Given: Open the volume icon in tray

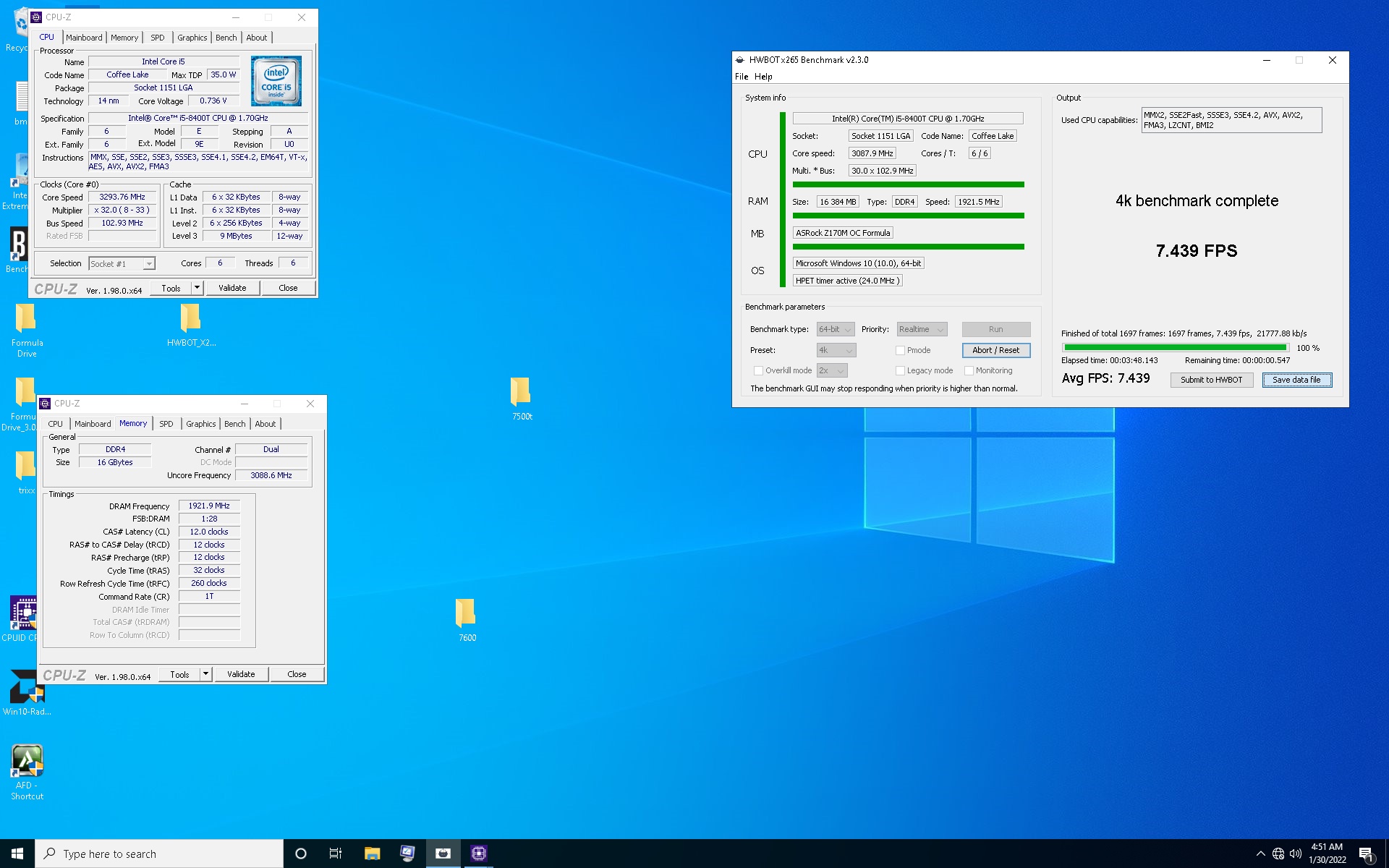Looking at the screenshot, I should click(x=1296, y=854).
